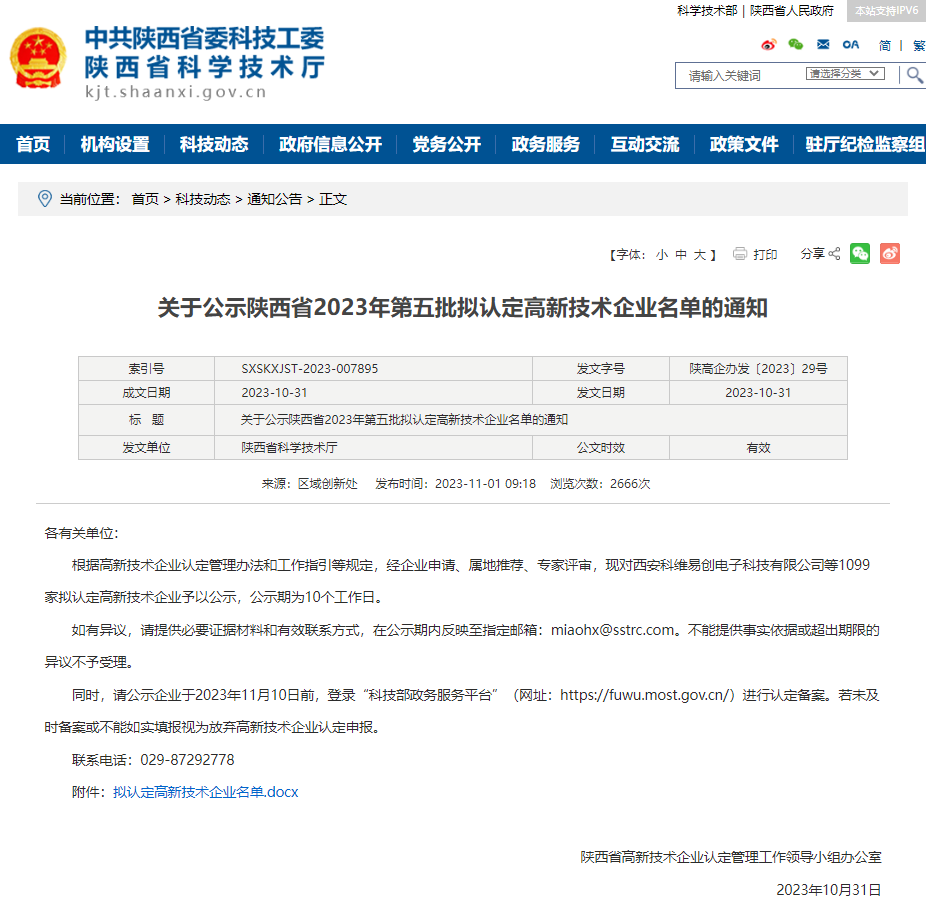The width and height of the screenshot is (926, 906).
Task: Share article via red Weibo button
Action: [x=890, y=254]
